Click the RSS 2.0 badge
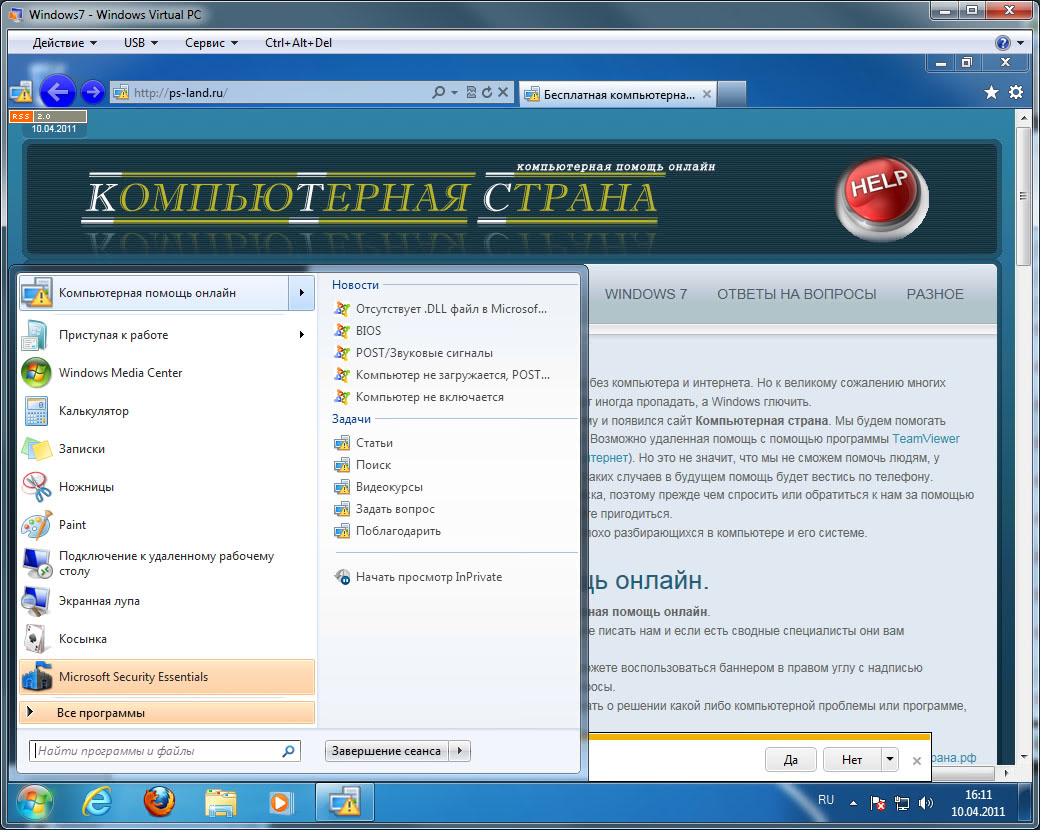This screenshot has width=1040, height=830. pos(48,116)
